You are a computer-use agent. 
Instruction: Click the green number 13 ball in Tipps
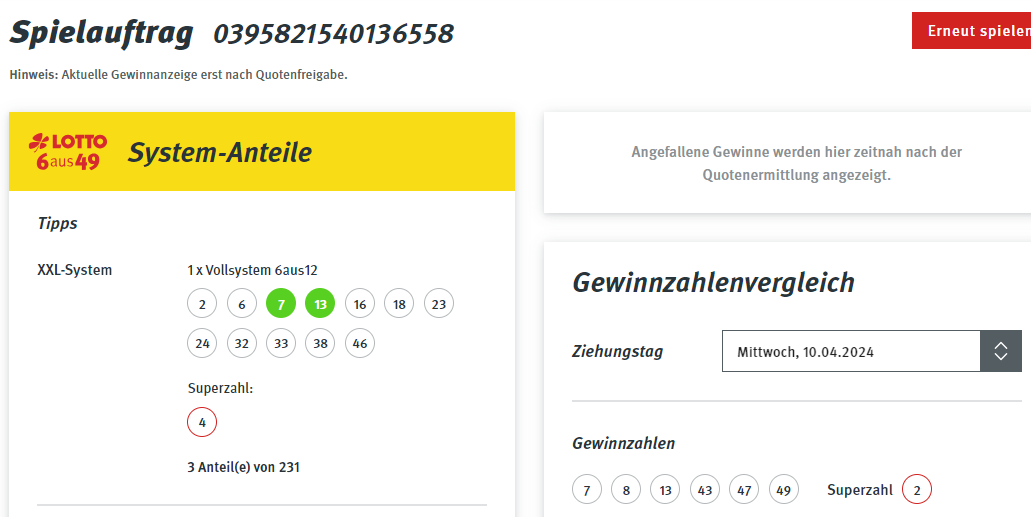tap(320, 304)
